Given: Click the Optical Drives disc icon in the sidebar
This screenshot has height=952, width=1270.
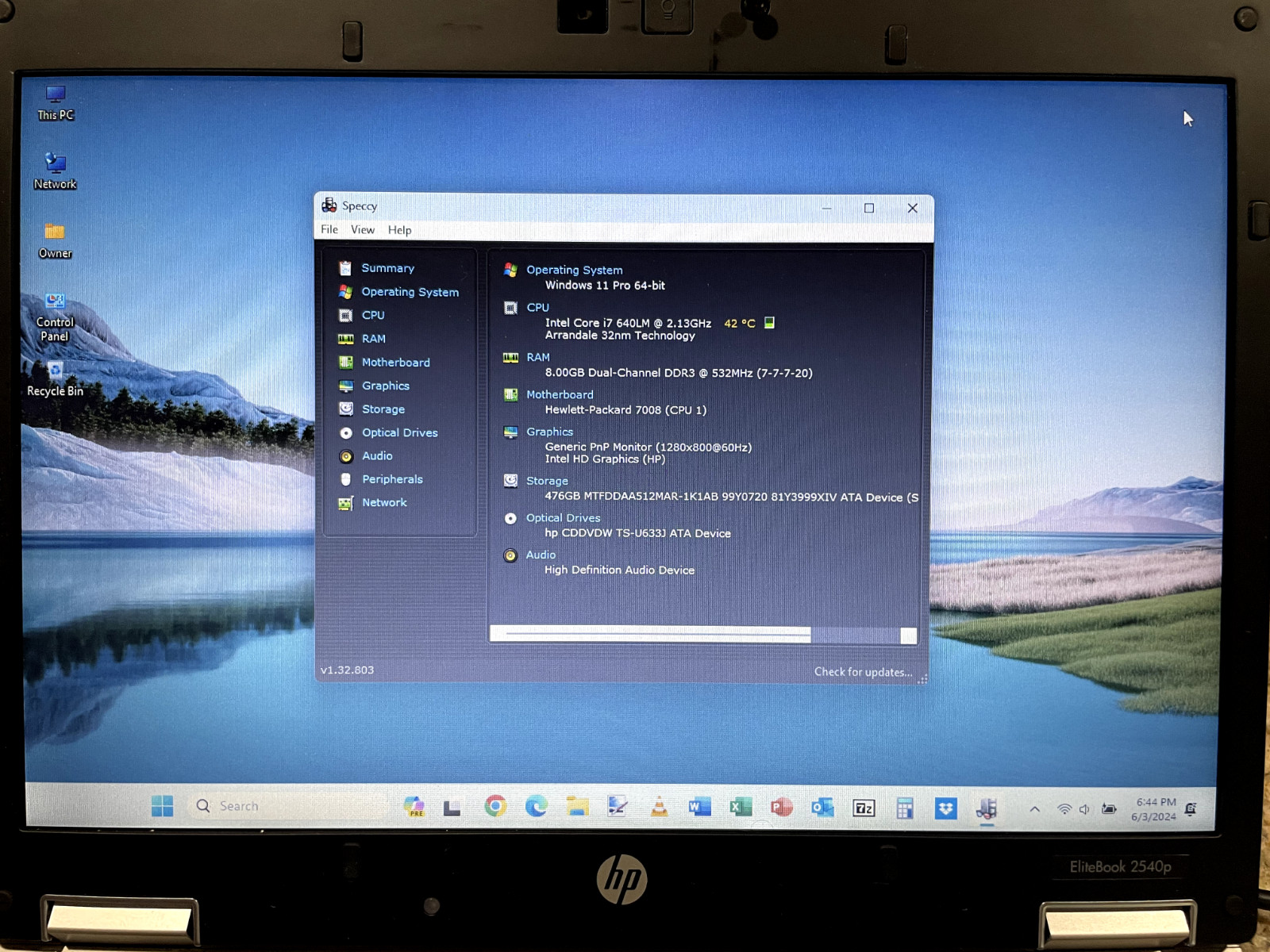Looking at the screenshot, I should [x=345, y=433].
